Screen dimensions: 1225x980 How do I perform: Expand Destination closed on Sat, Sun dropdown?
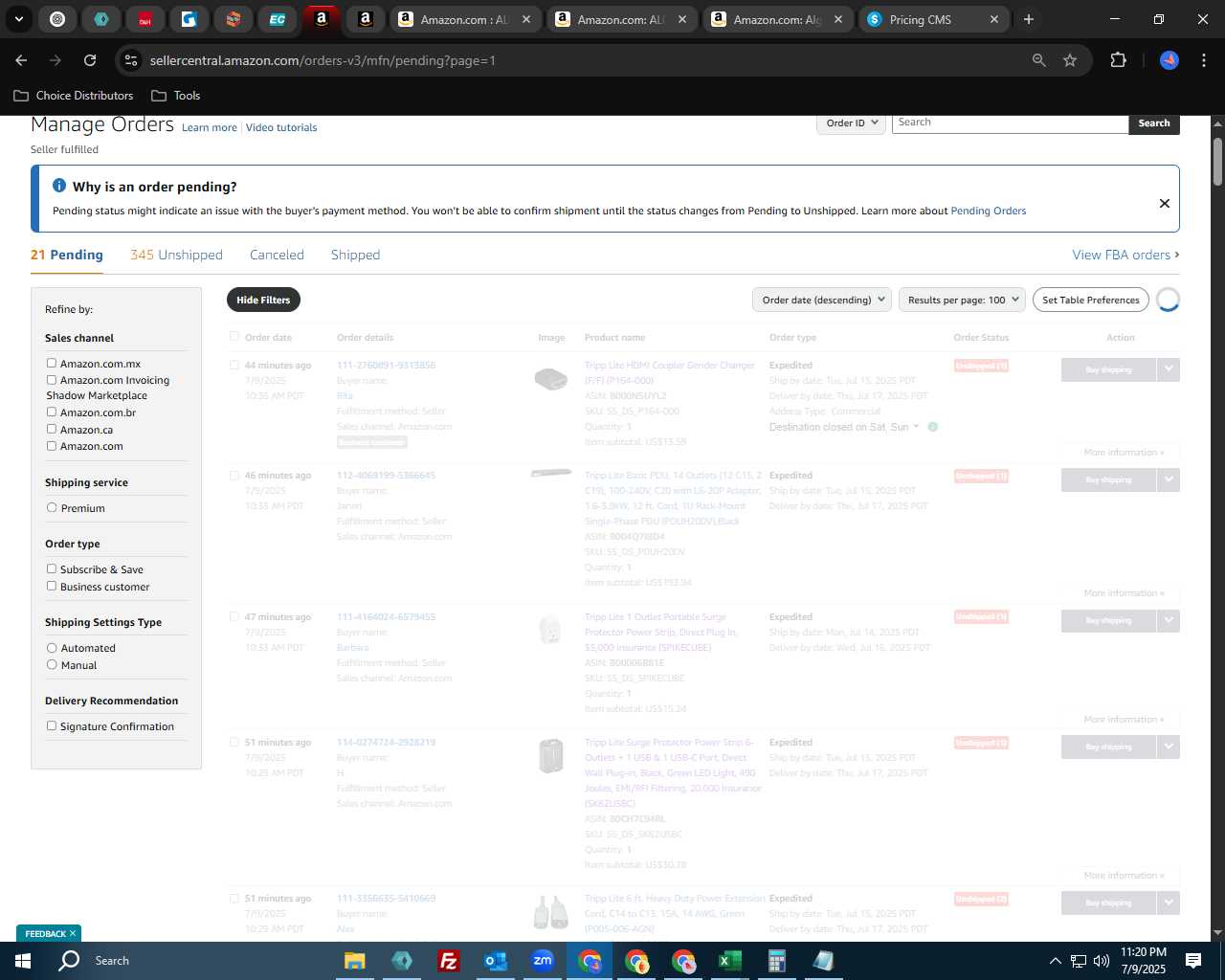tap(844, 427)
